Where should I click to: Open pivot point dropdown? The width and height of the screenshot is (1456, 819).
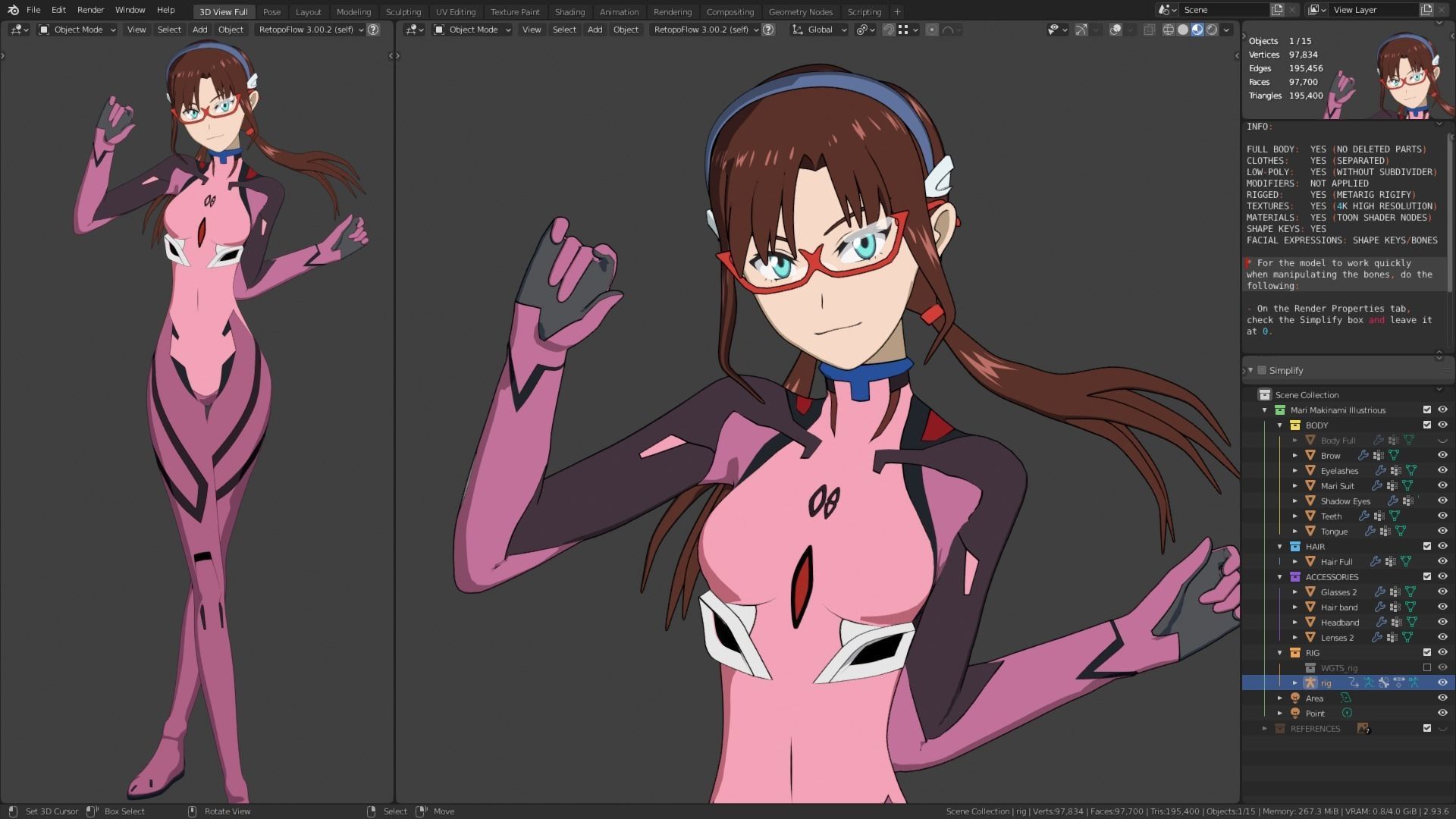pos(865,30)
